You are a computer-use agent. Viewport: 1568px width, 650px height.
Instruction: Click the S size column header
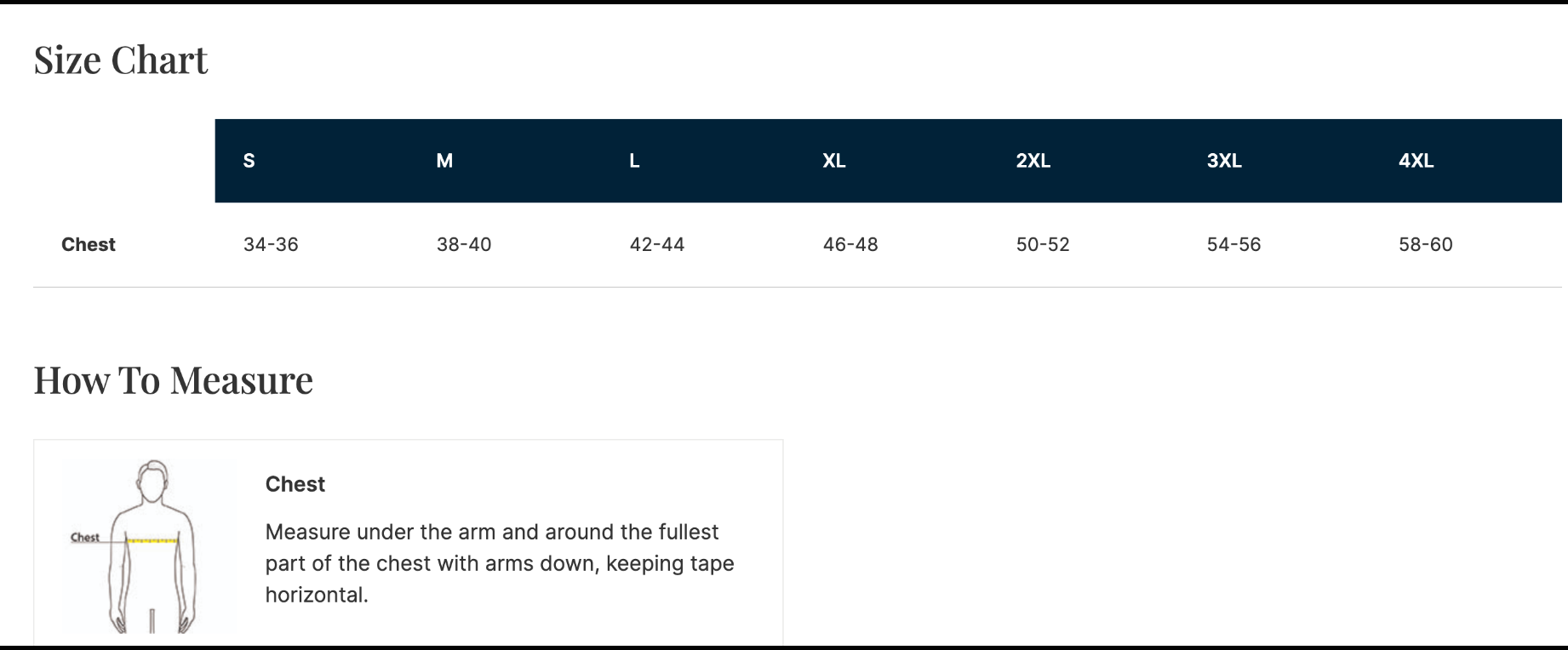(x=249, y=161)
